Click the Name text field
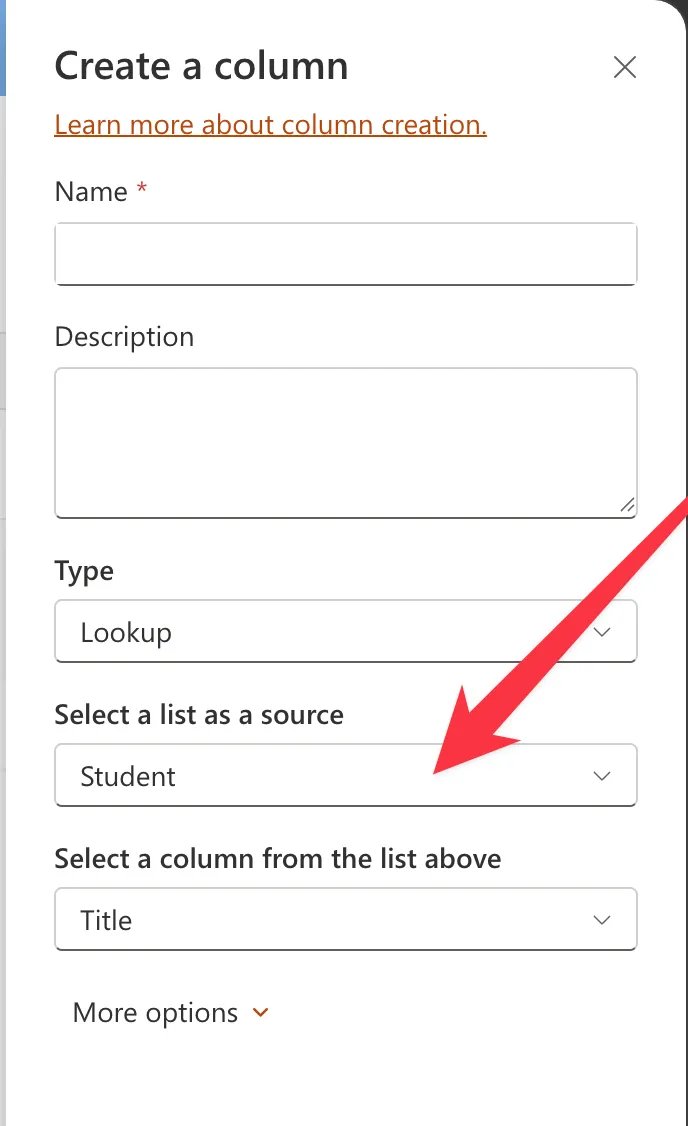The height and width of the screenshot is (1126, 688). click(345, 254)
